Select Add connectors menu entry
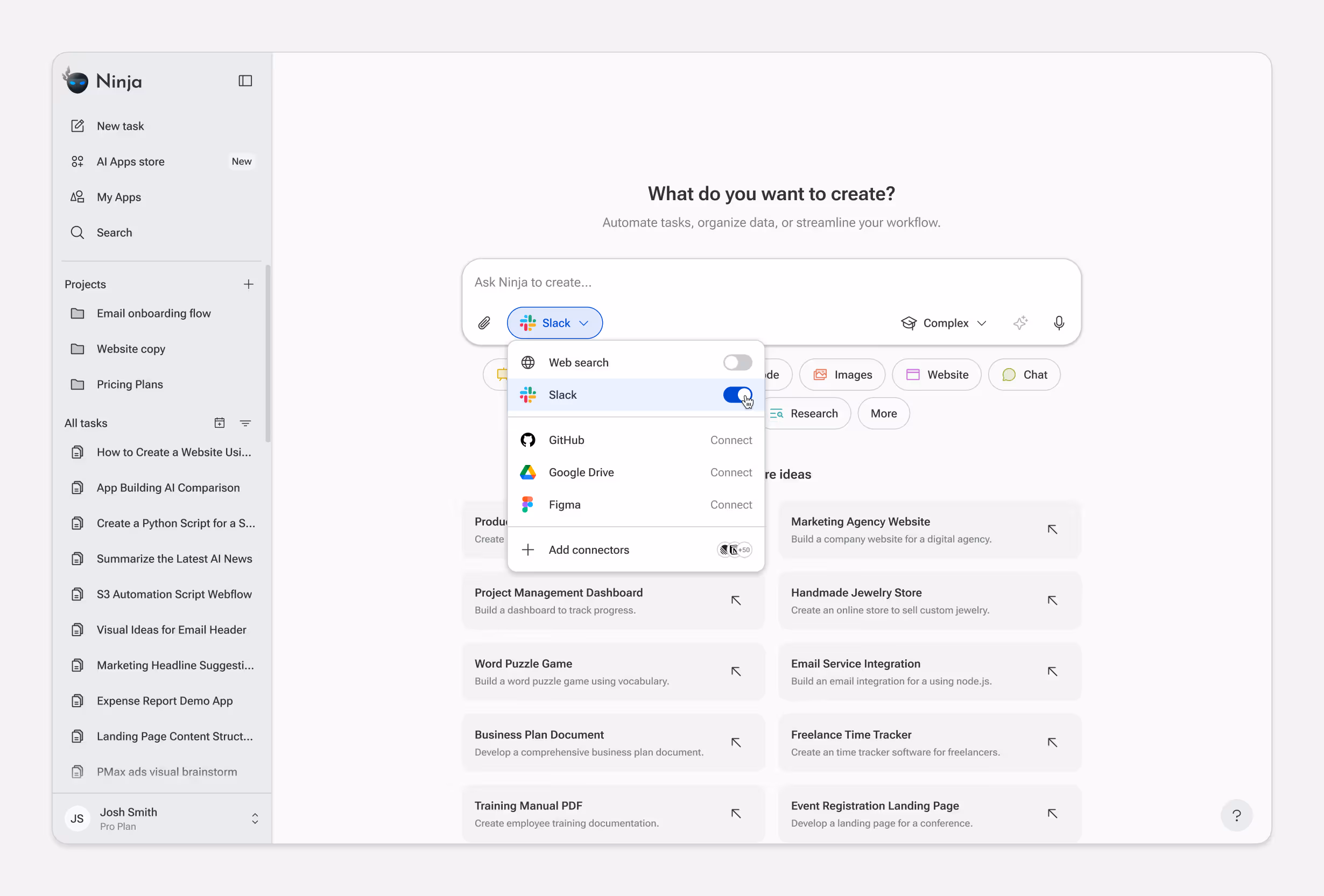The height and width of the screenshot is (896, 1324). (x=588, y=549)
